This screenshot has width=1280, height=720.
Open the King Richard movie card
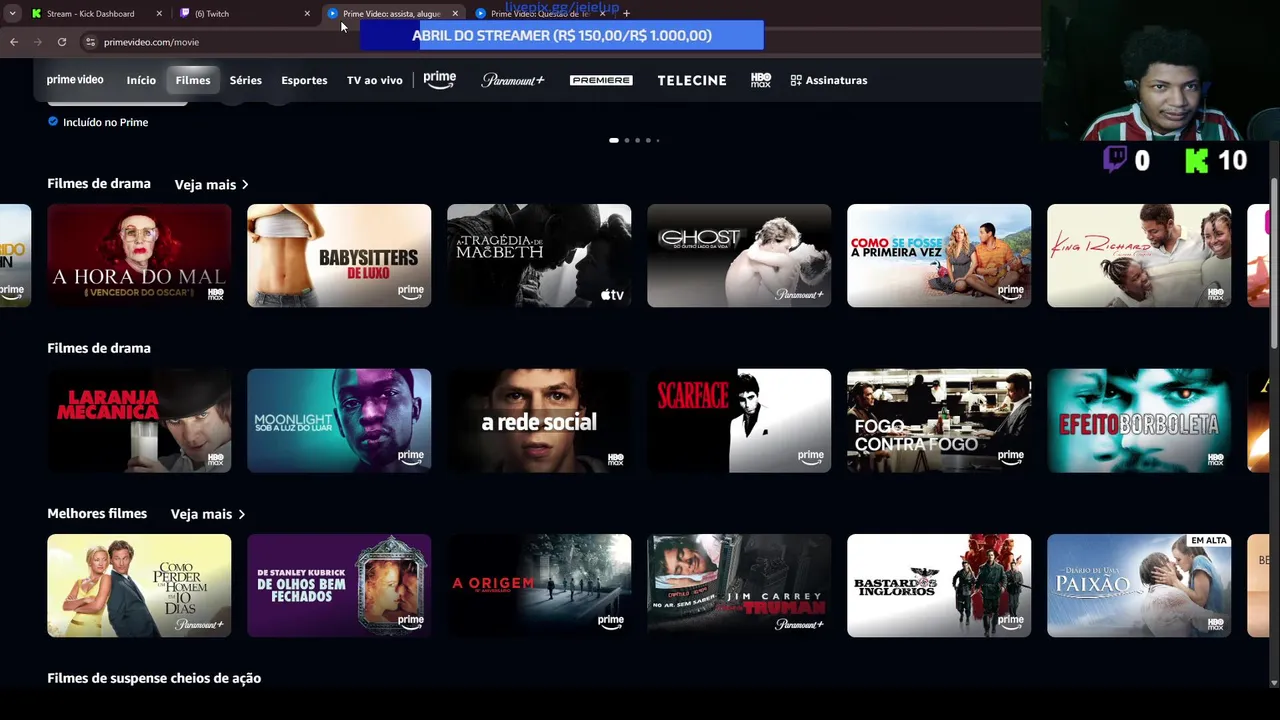(x=1139, y=255)
